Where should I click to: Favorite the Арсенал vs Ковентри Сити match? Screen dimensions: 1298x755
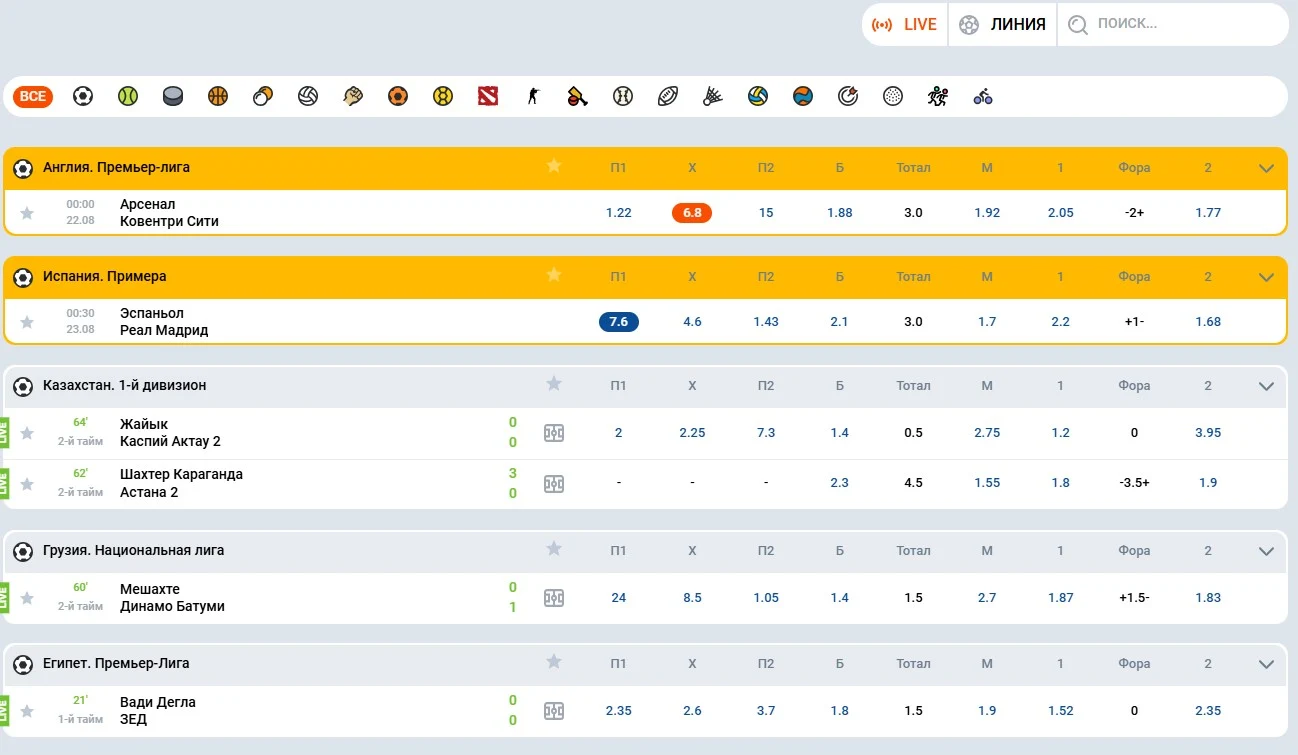[27, 213]
